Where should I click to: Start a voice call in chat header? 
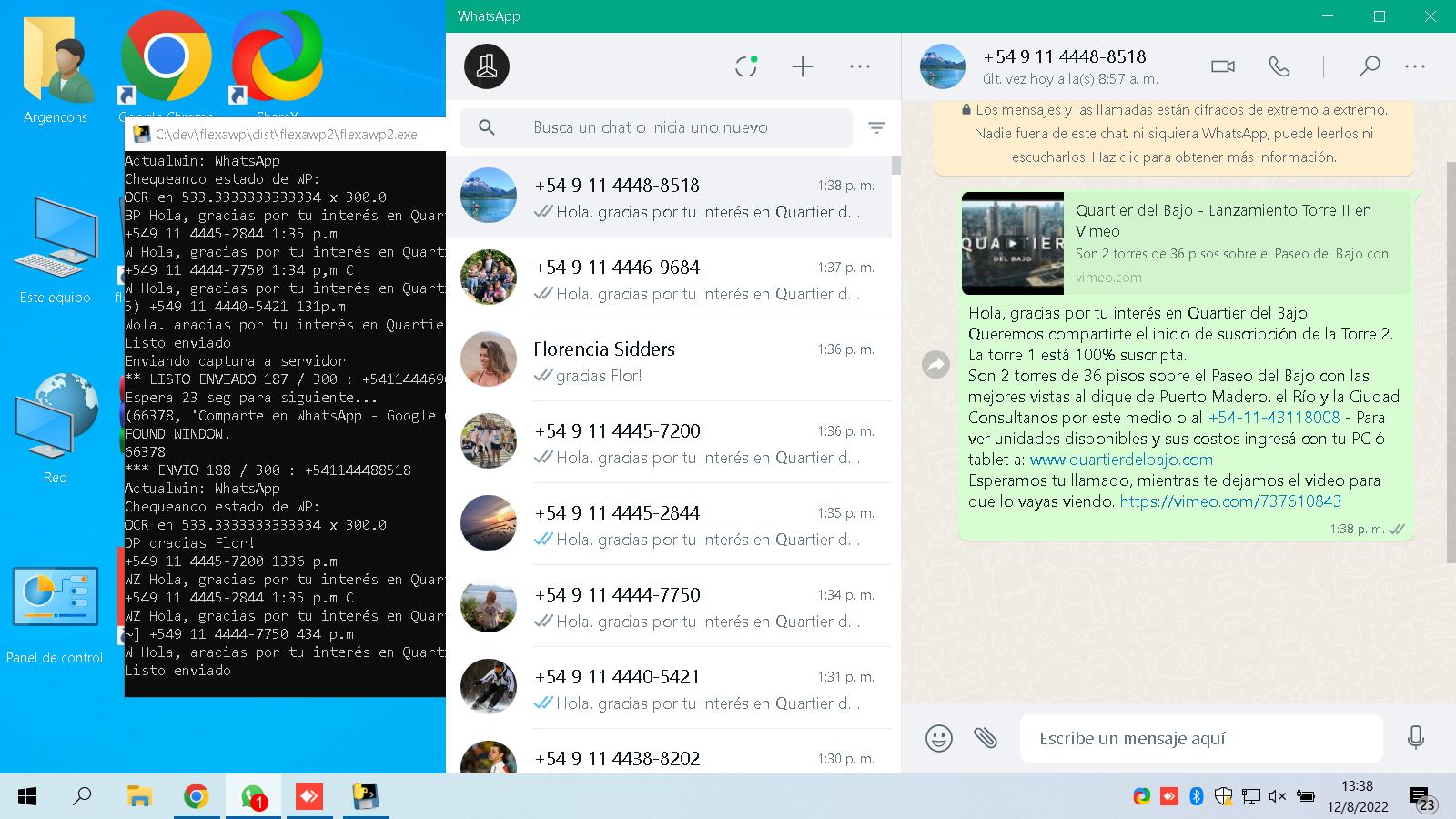(1279, 66)
